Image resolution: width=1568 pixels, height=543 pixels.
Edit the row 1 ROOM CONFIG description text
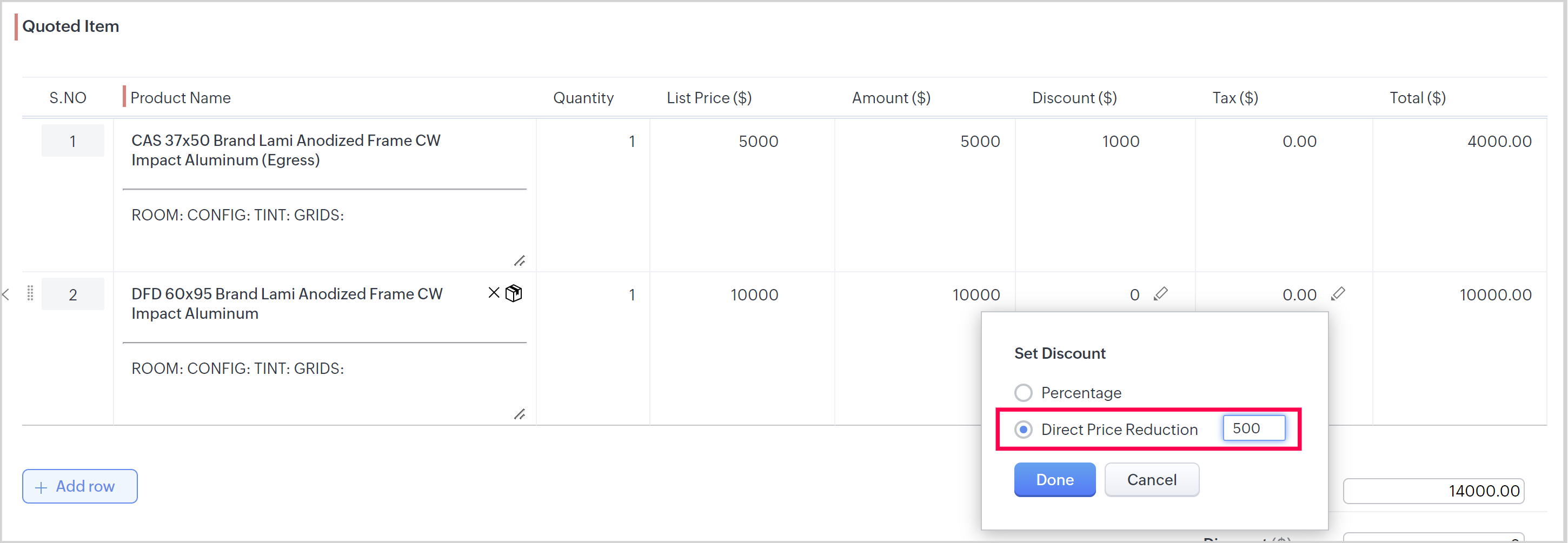pyautogui.click(x=237, y=215)
